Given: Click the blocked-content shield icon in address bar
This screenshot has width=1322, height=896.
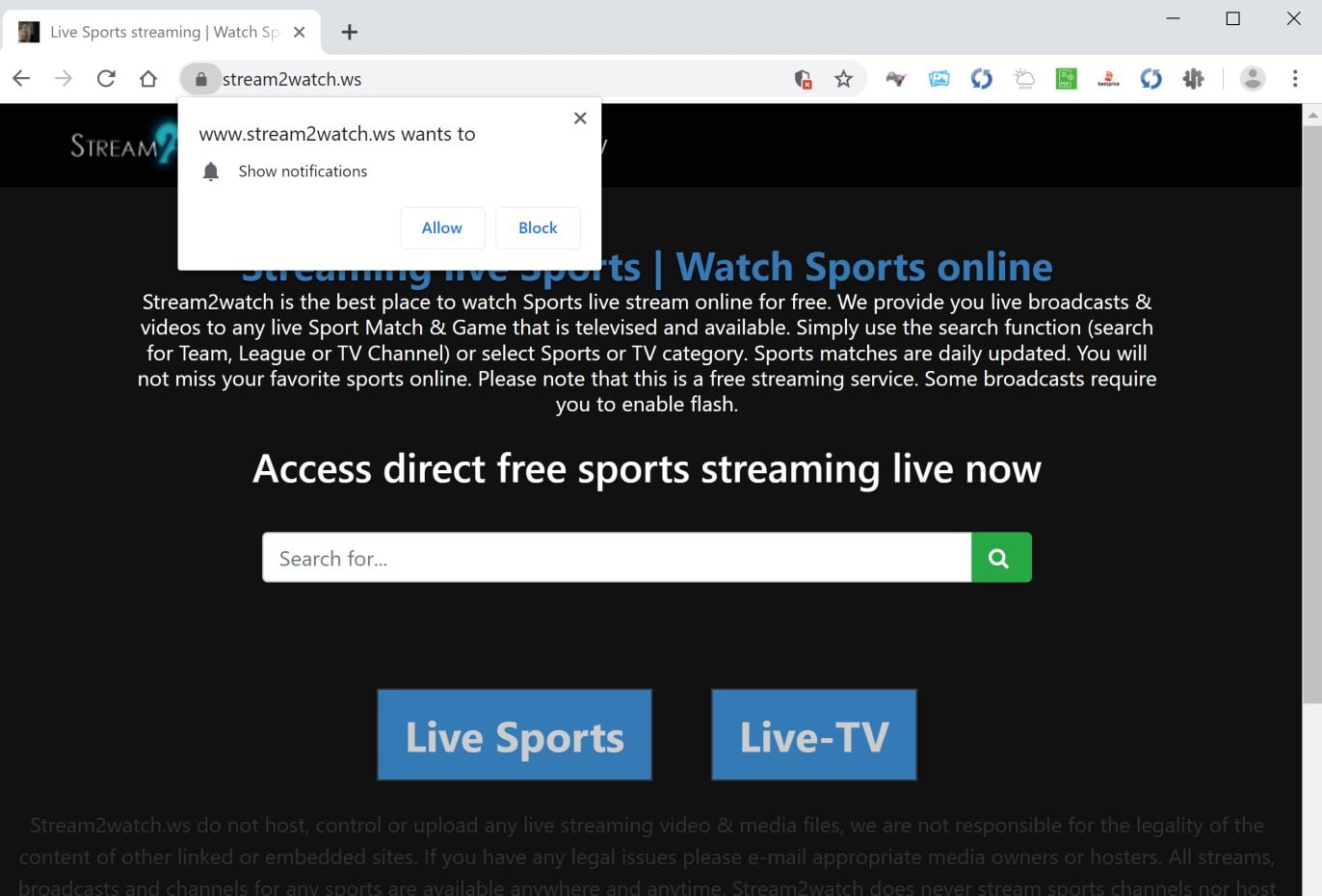Looking at the screenshot, I should pos(803,79).
